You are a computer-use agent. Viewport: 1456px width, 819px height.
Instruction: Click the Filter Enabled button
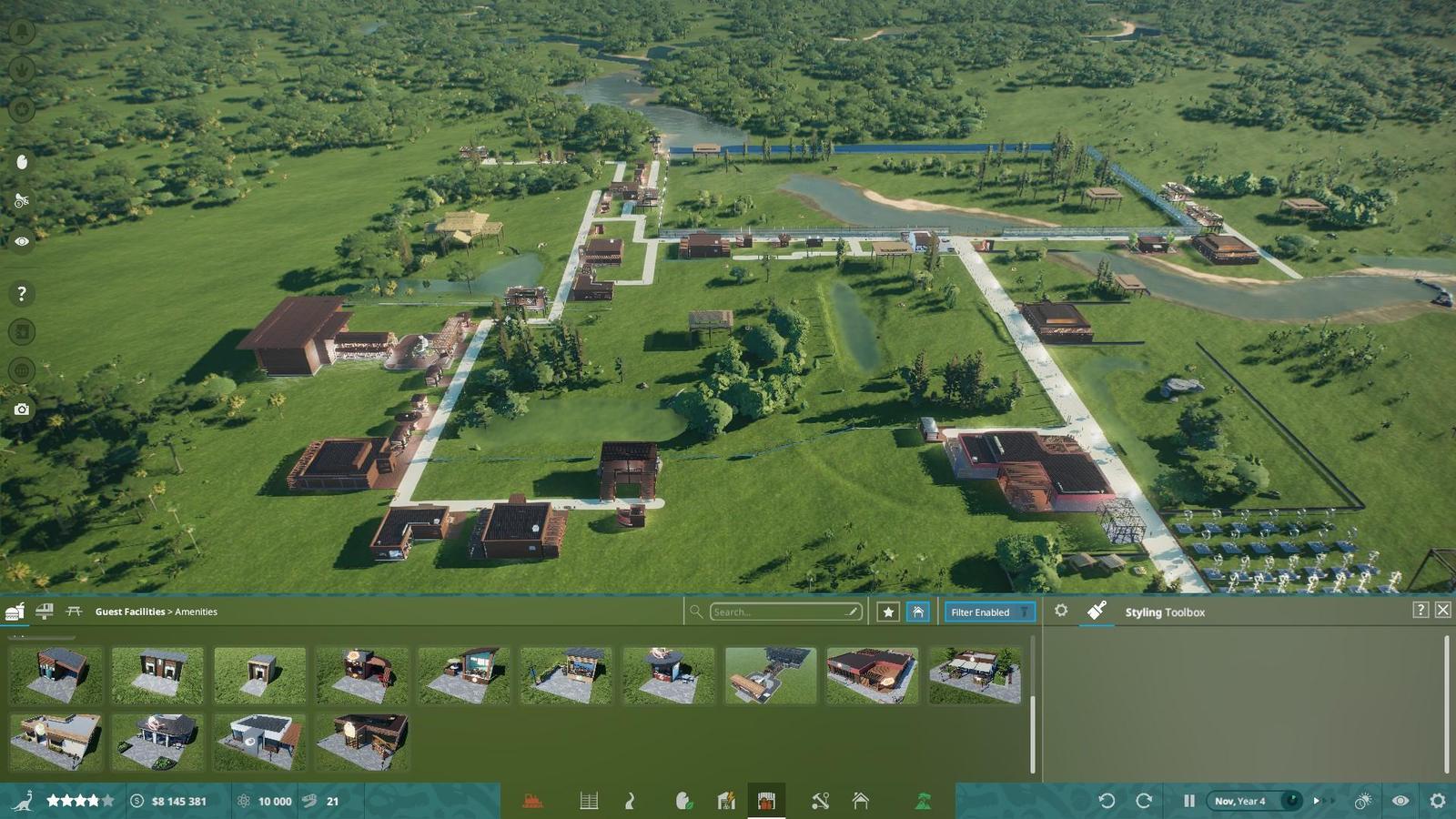989,612
